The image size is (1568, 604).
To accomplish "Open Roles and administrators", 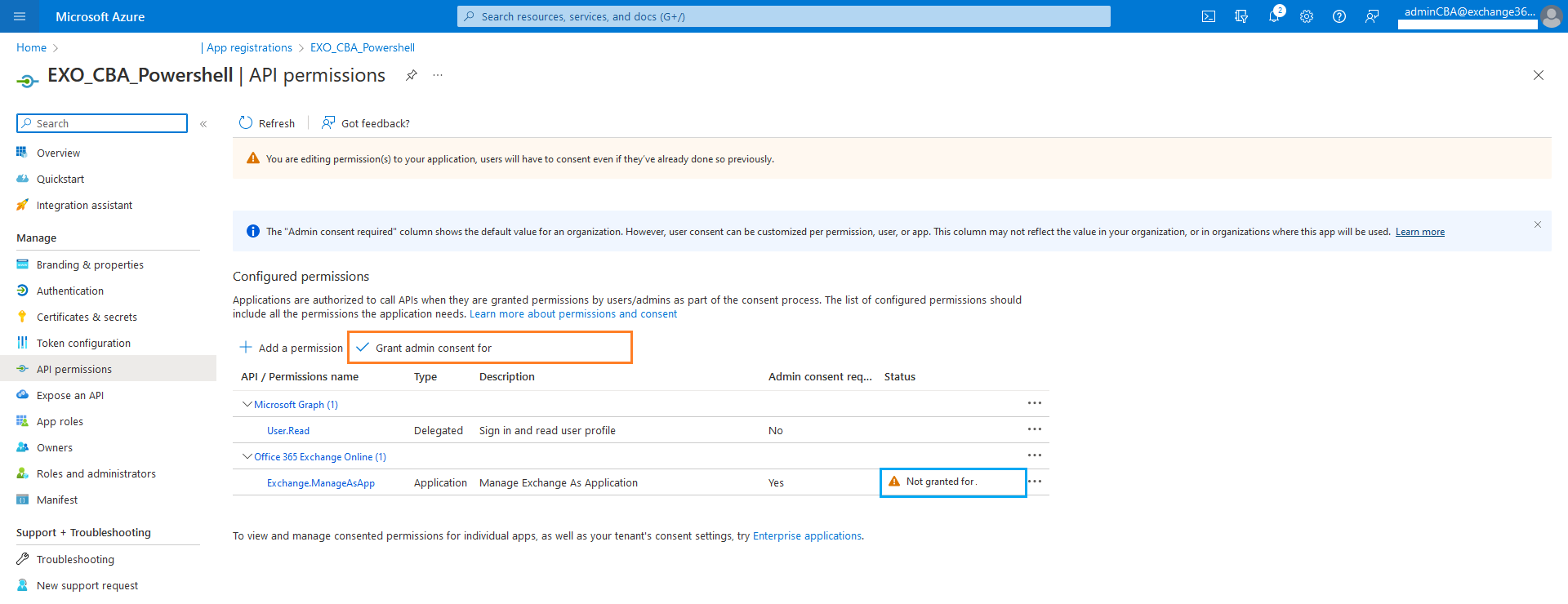I will [96, 473].
